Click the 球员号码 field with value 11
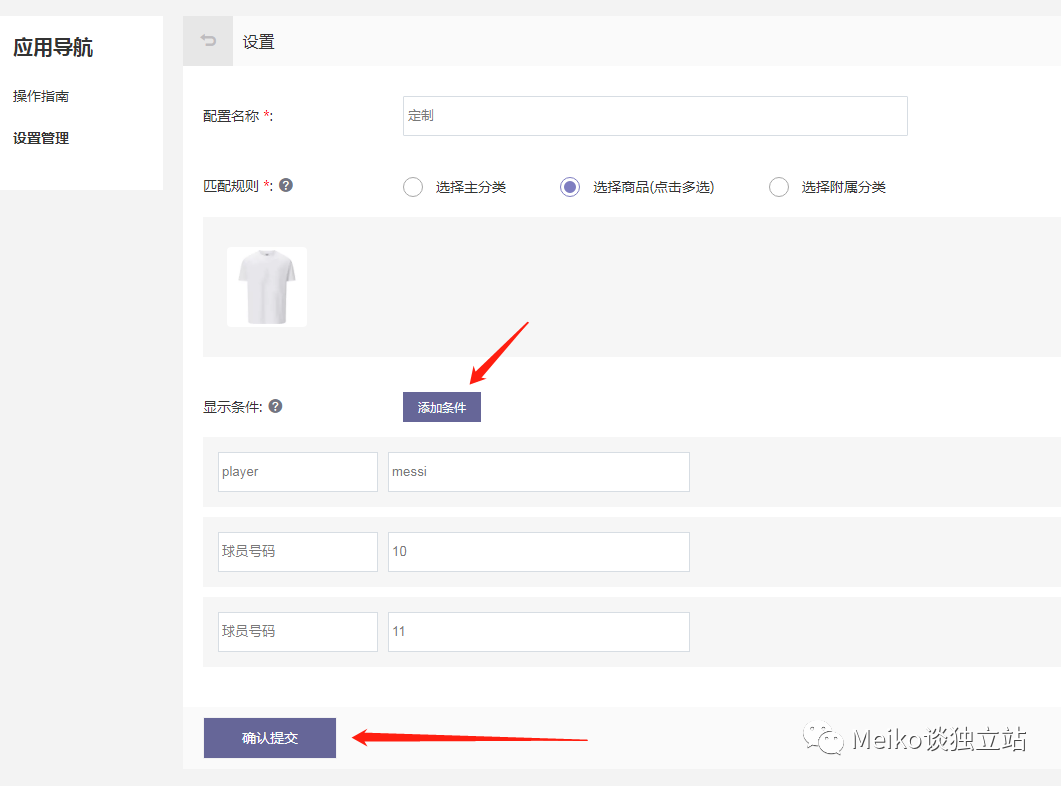 tap(538, 631)
